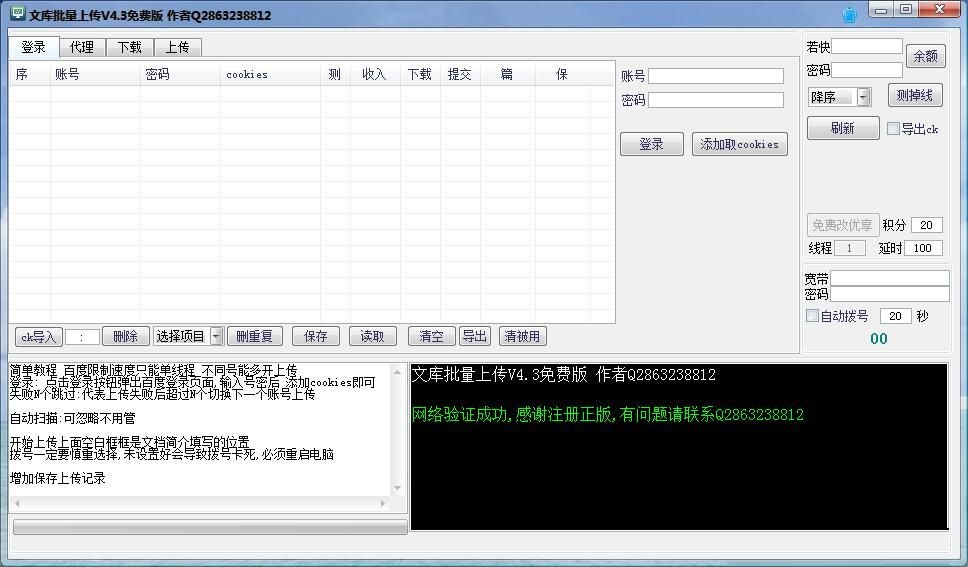Click the 序 column header

pos(30,74)
